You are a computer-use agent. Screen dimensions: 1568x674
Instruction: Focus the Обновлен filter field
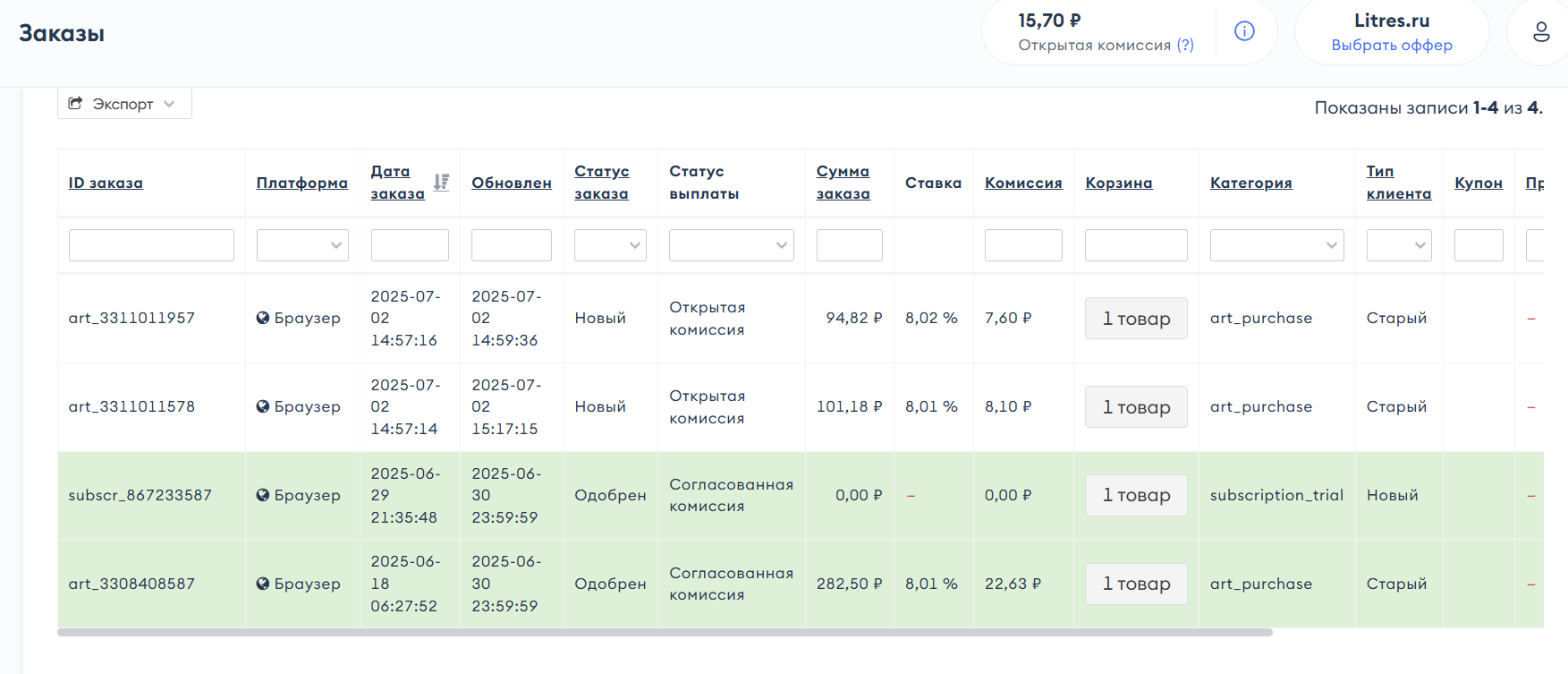pyautogui.click(x=512, y=245)
